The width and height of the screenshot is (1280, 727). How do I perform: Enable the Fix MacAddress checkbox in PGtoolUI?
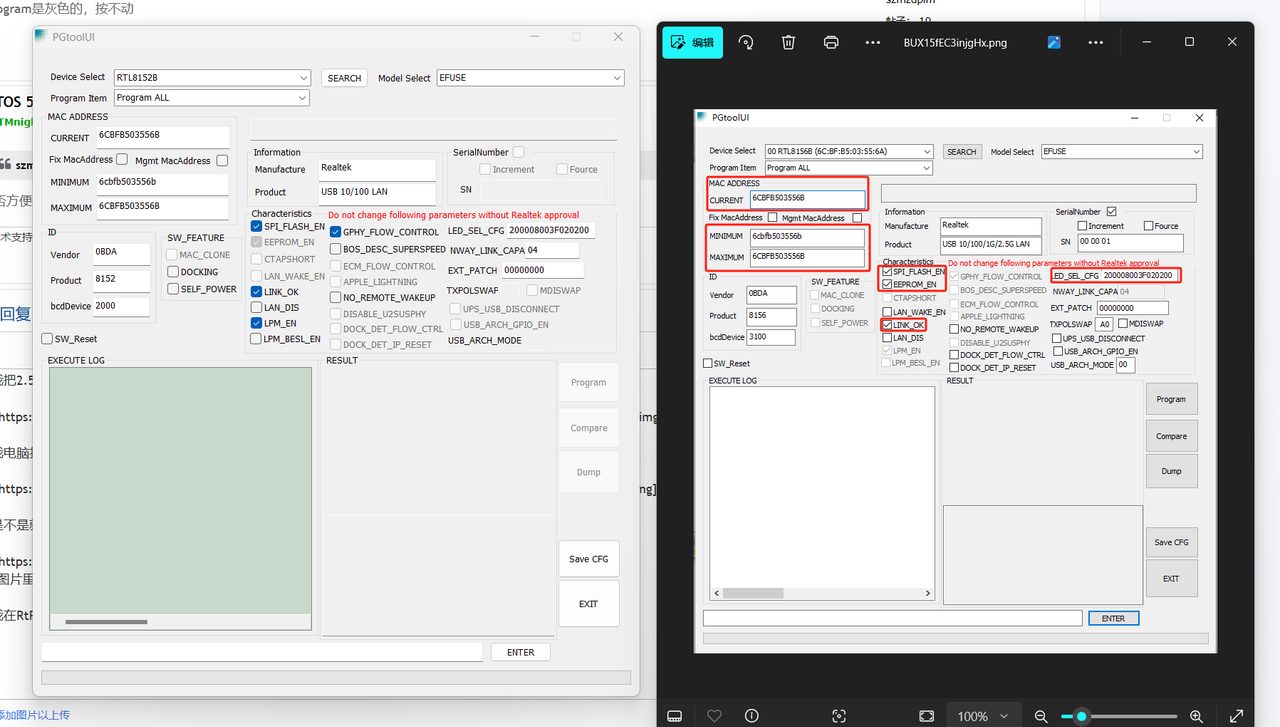pyautogui.click(x=122, y=159)
